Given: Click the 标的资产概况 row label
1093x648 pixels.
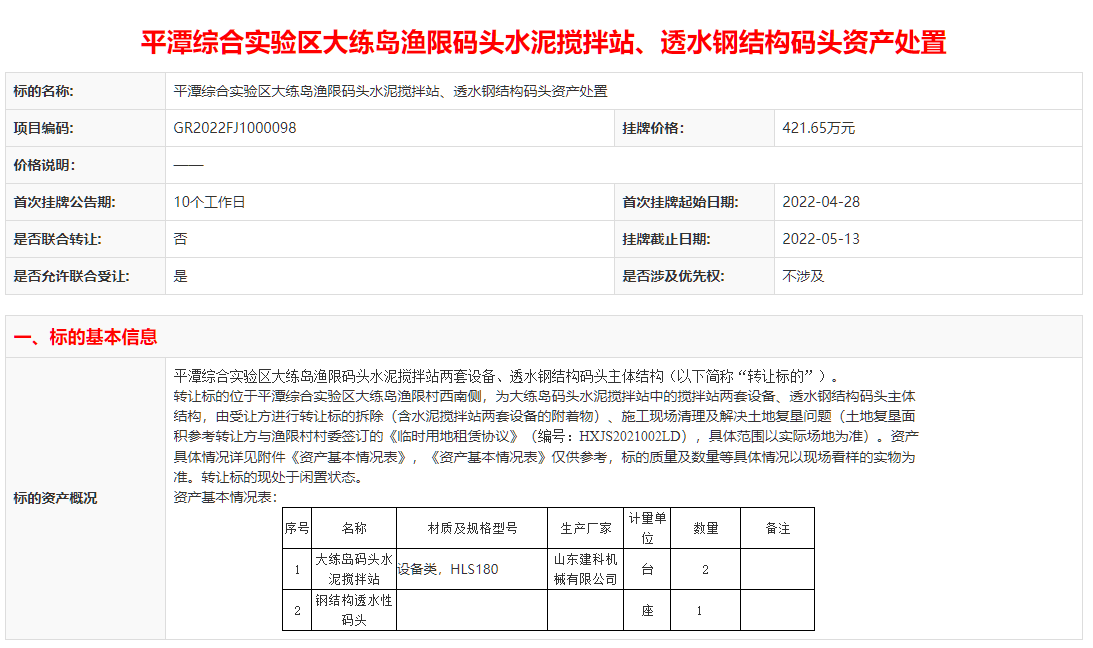Looking at the screenshot, I should (55, 498).
